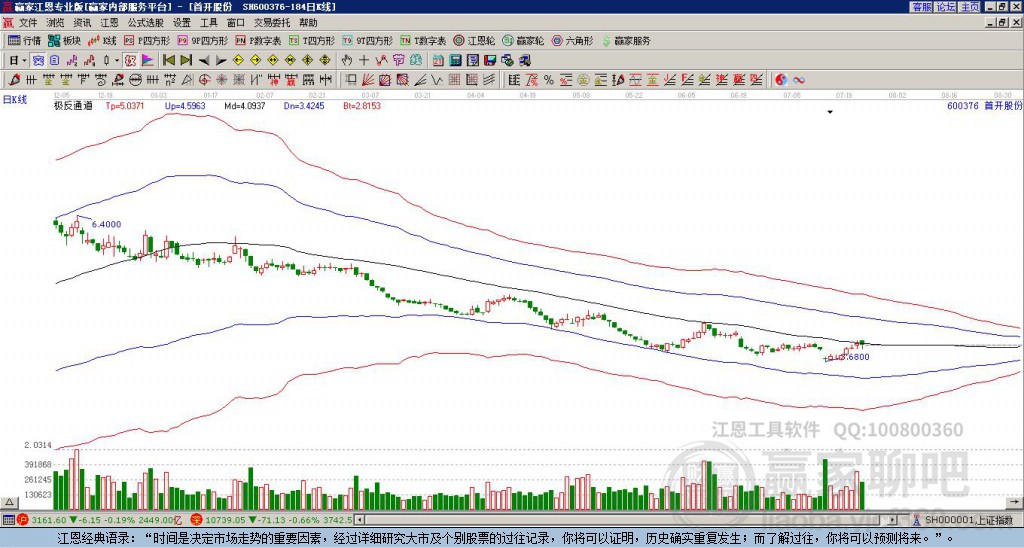The image size is (1024, 548).
Task: Click the 主页 homepage button
Action: point(969,7)
